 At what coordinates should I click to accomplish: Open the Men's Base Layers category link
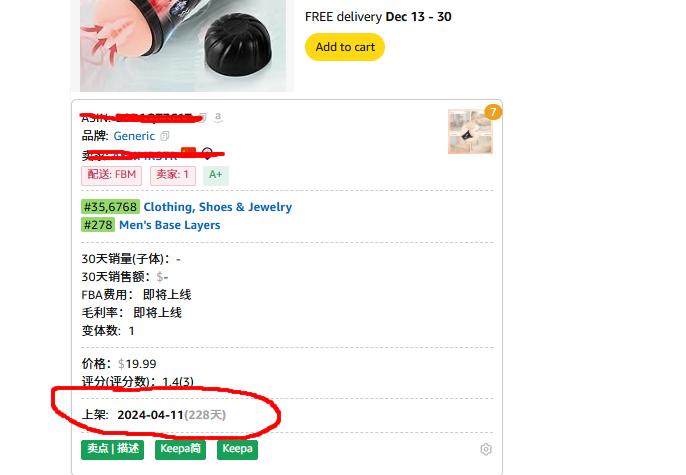[169, 225]
